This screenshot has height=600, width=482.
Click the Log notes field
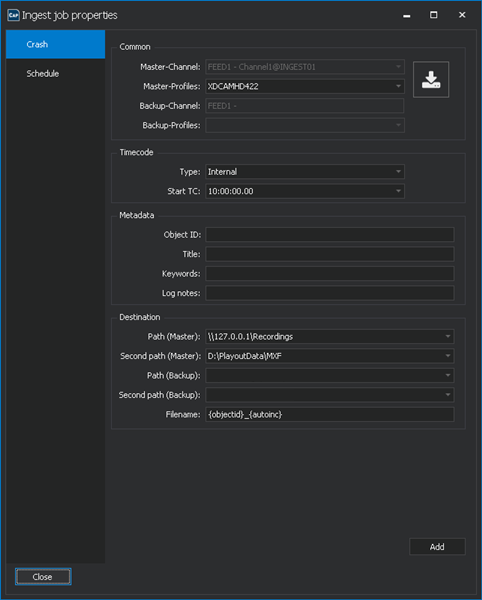330,293
